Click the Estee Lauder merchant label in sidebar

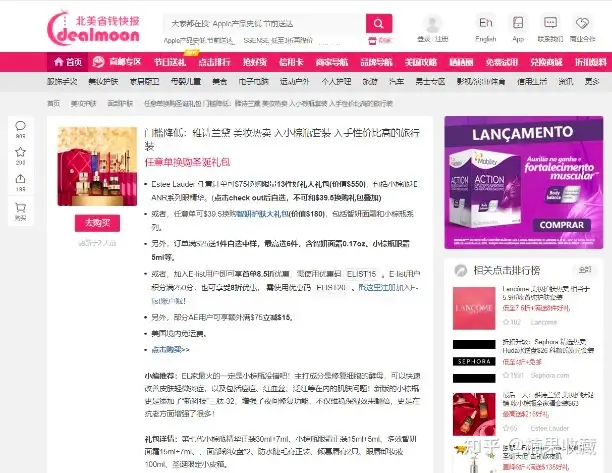pyautogui.click(x=550, y=429)
